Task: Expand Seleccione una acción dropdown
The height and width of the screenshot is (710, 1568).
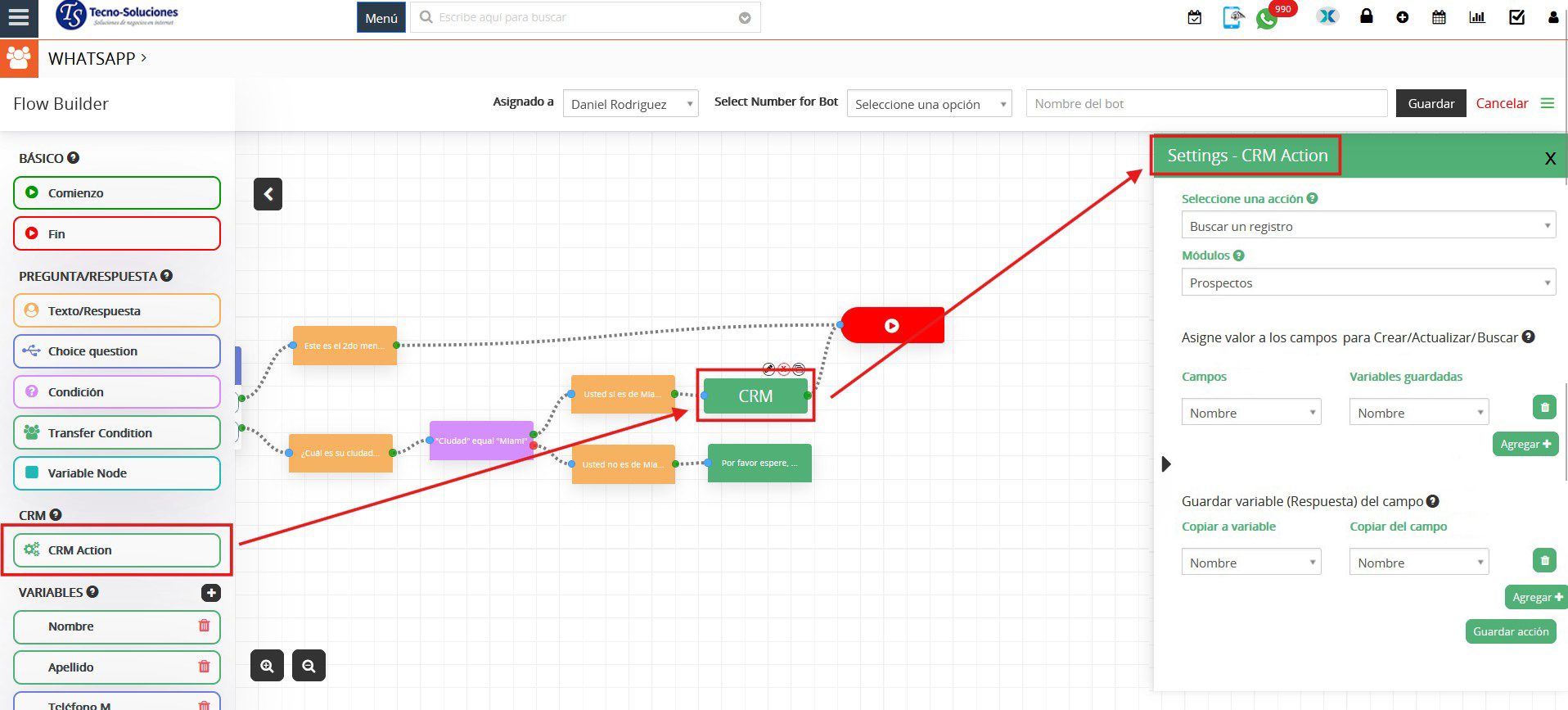Action: tap(1367, 226)
